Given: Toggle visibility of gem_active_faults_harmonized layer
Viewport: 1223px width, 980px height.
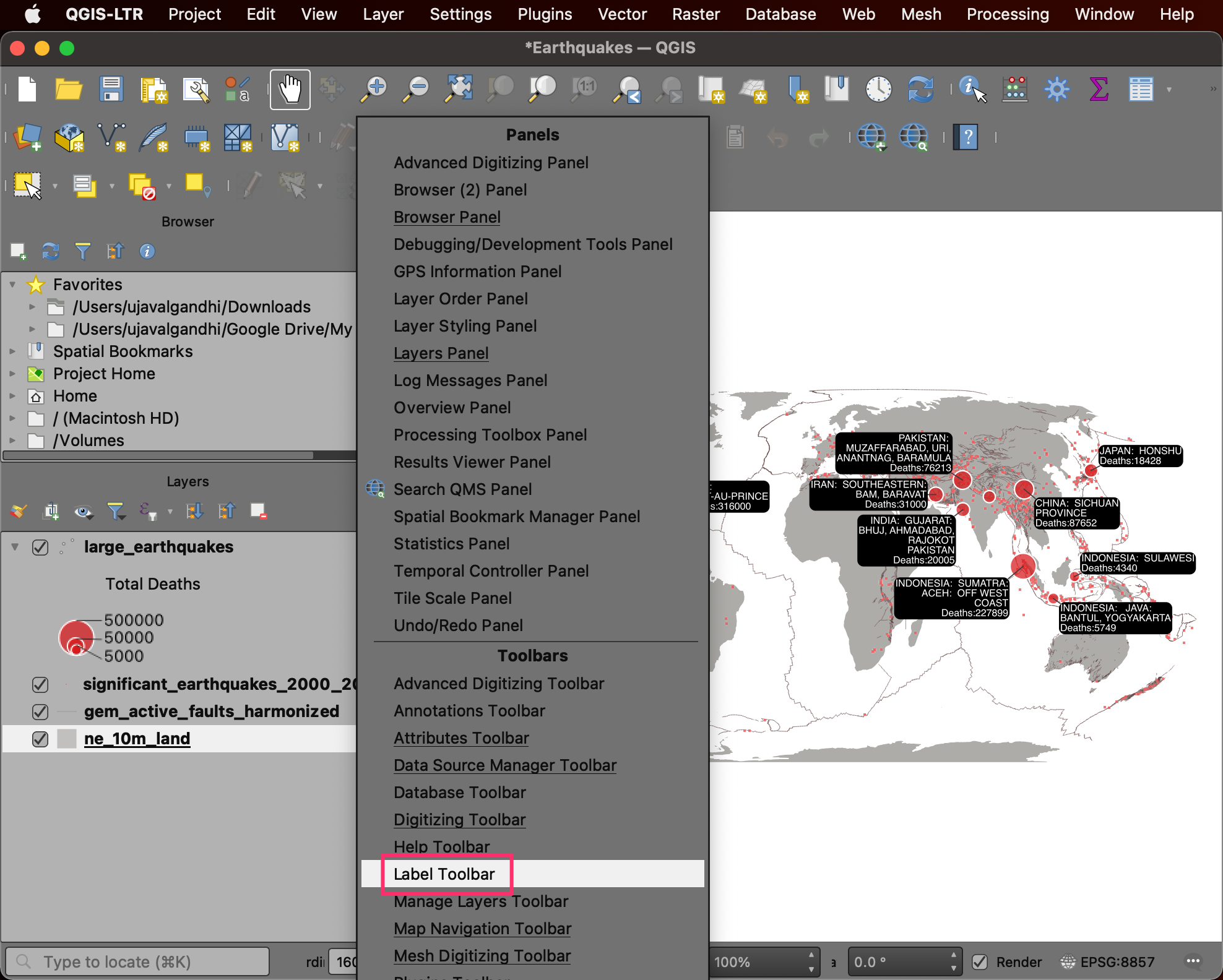Looking at the screenshot, I should pos(40,712).
